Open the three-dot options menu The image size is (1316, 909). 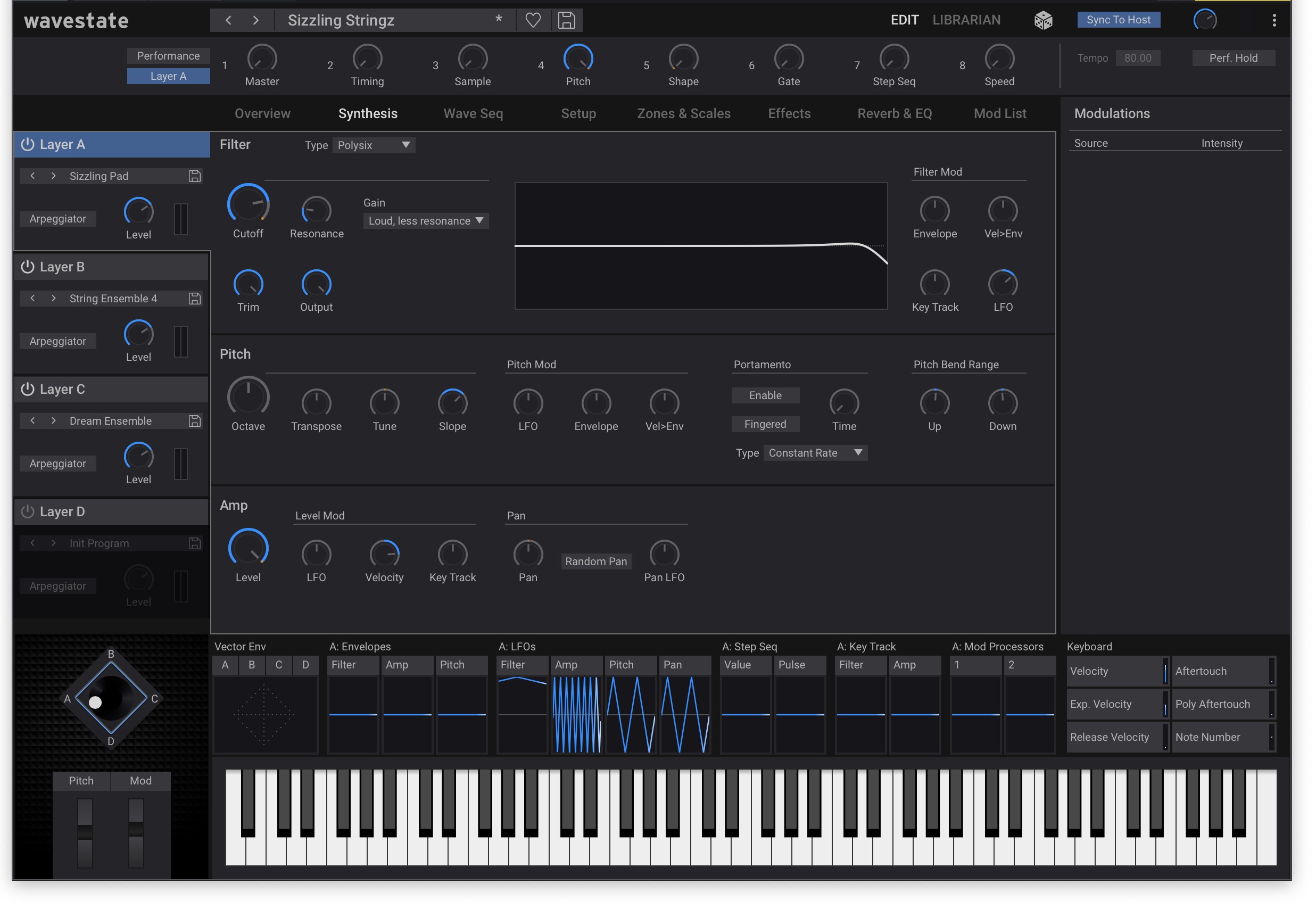tap(1274, 21)
